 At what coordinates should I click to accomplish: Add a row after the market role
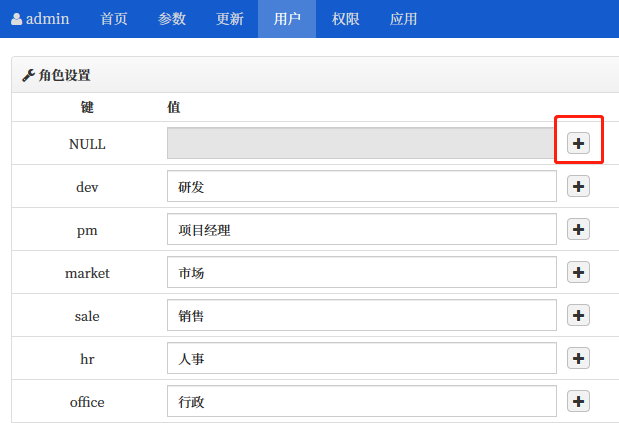coord(578,272)
